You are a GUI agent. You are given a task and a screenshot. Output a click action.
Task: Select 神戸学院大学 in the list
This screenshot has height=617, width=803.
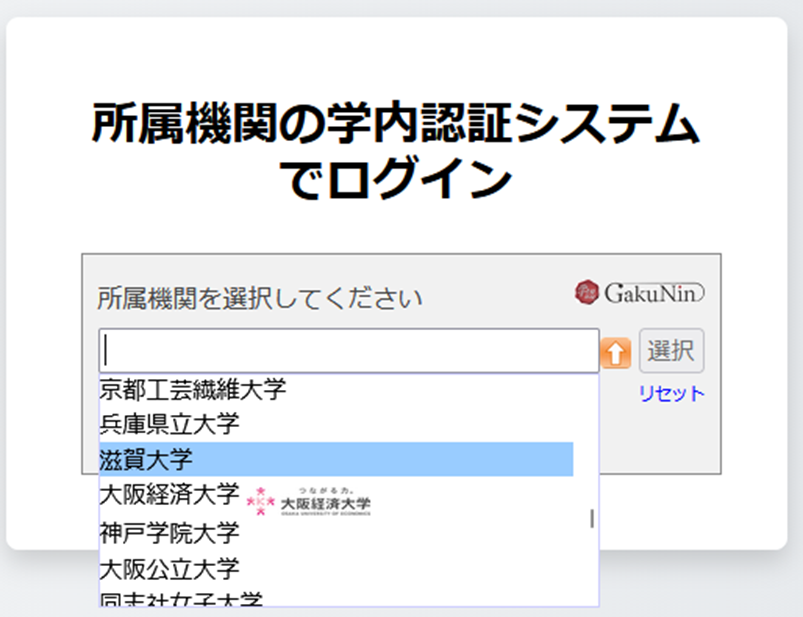tap(169, 532)
